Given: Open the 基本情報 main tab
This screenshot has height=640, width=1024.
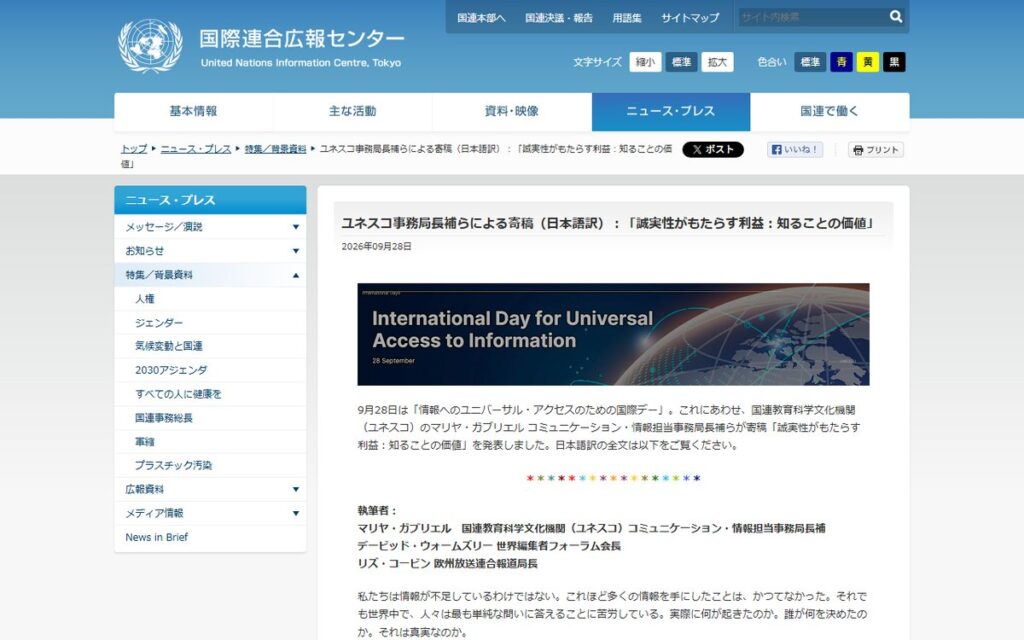Looking at the screenshot, I should tap(193, 112).
